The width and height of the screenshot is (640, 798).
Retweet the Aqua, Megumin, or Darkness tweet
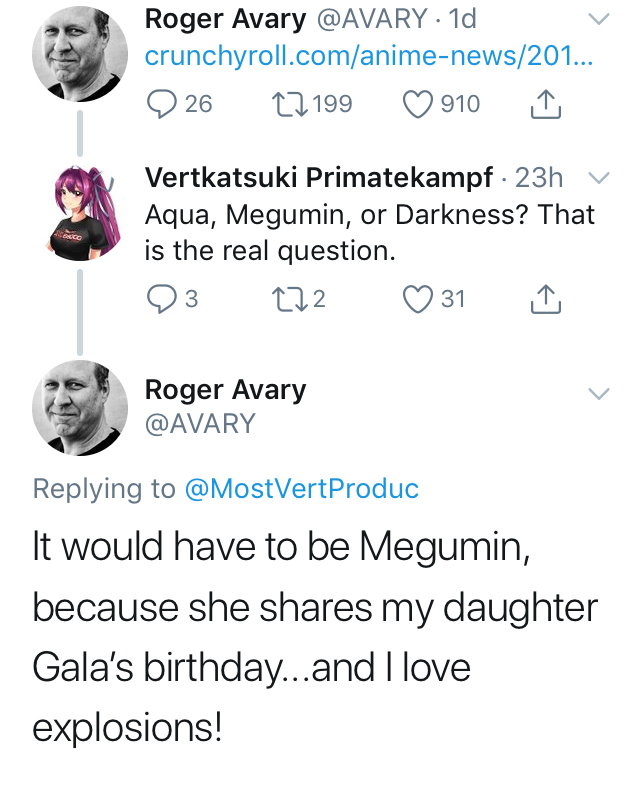tap(288, 298)
